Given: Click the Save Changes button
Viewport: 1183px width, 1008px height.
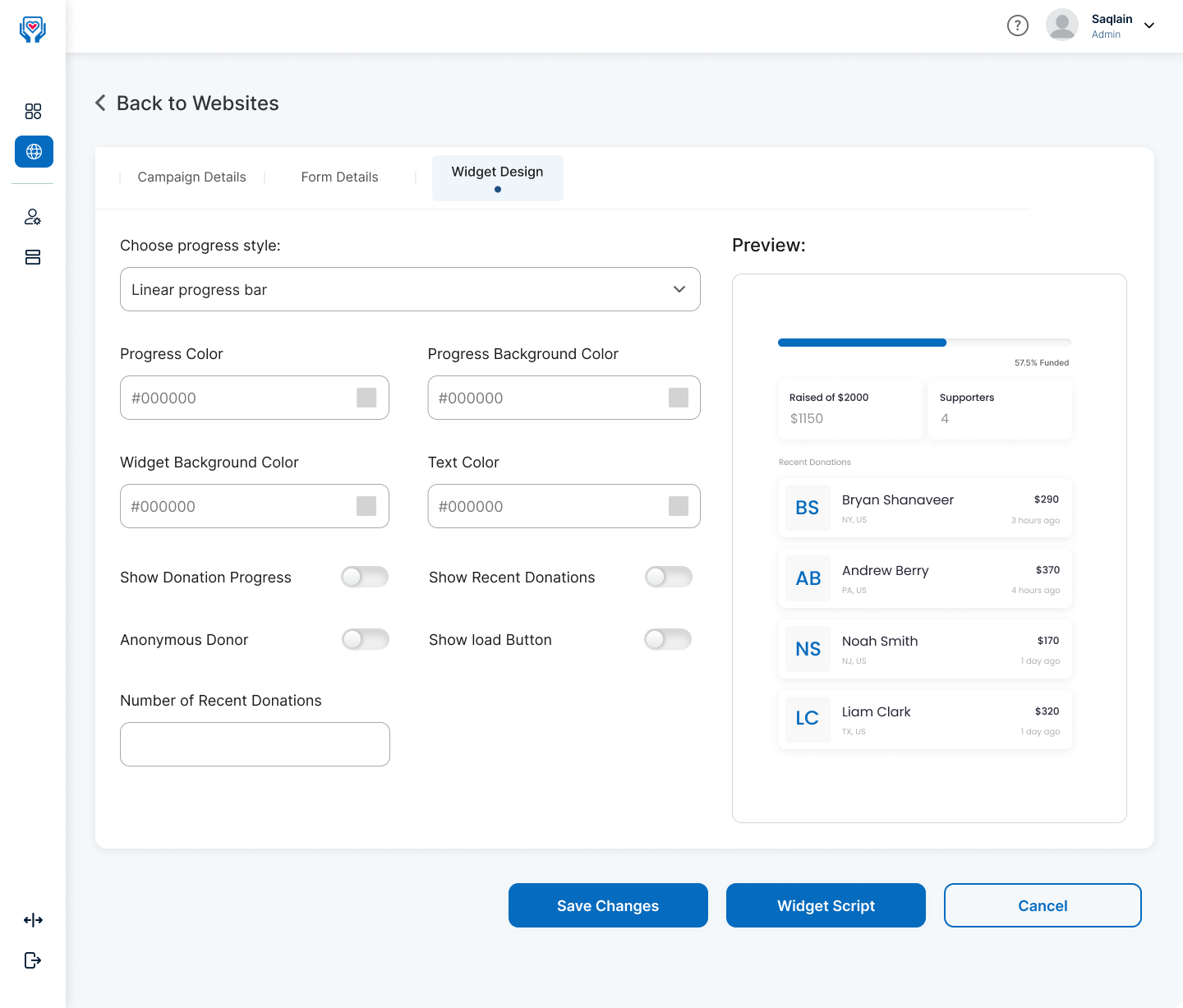Looking at the screenshot, I should point(608,905).
